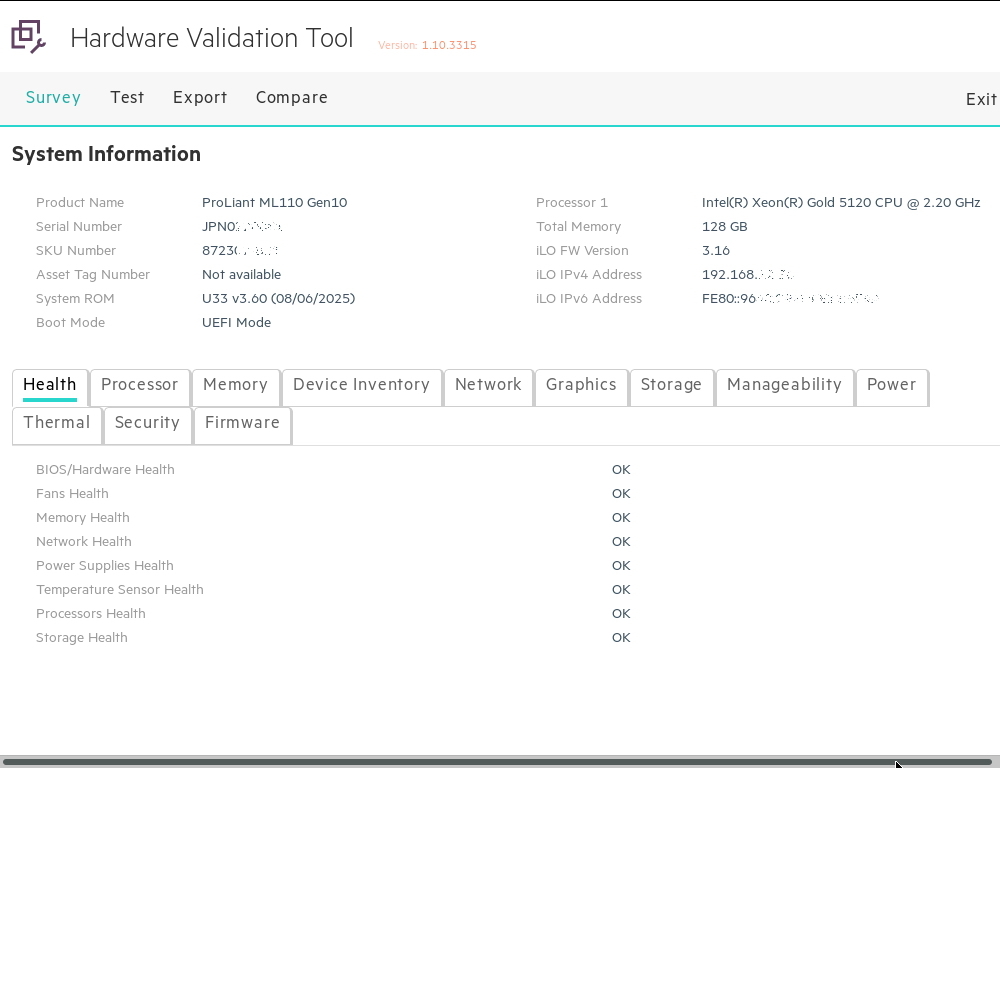This screenshot has width=1000, height=1000.
Task: Click OK status for BIOS/Hardware Health
Action: pos(621,470)
